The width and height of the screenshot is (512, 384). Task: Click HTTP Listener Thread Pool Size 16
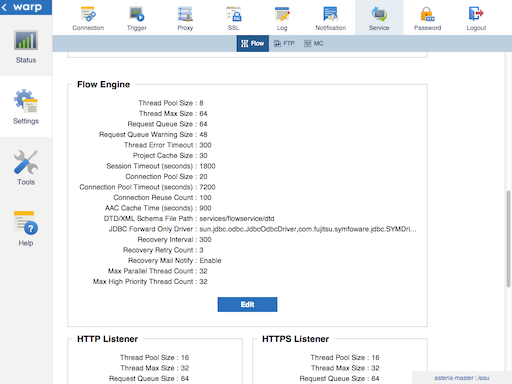pos(185,358)
